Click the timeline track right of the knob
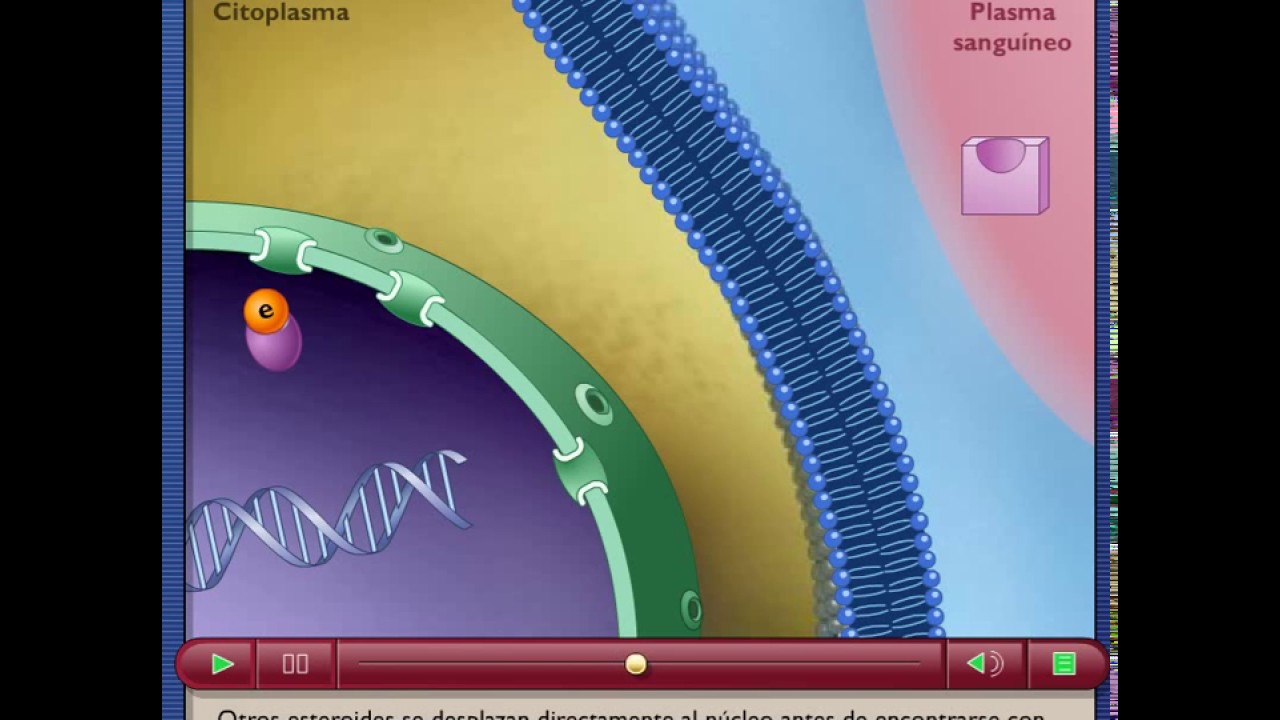This screenshot has height=720, width=1280. [x=784, y=664]
